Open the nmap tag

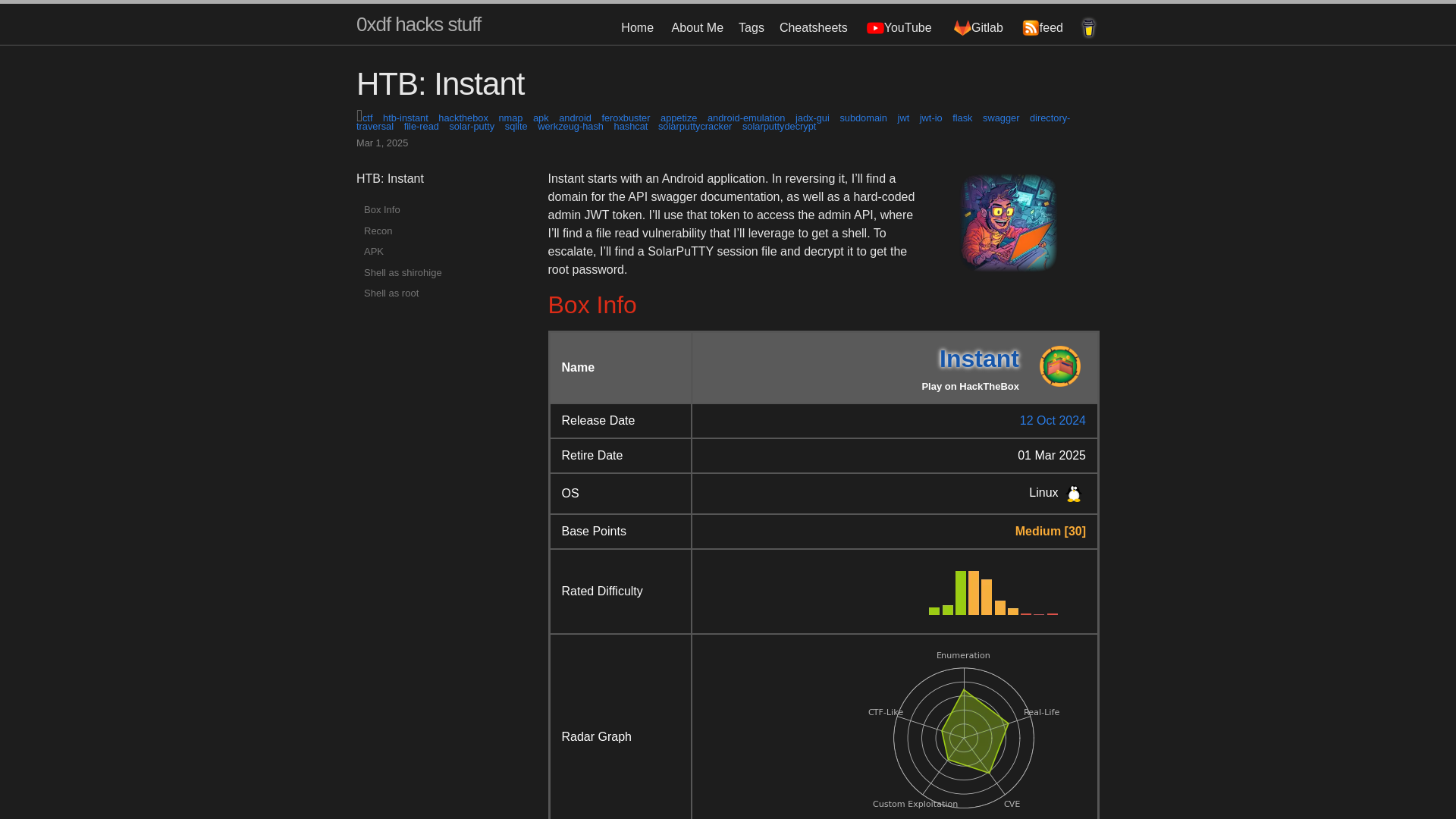[510, 118]
